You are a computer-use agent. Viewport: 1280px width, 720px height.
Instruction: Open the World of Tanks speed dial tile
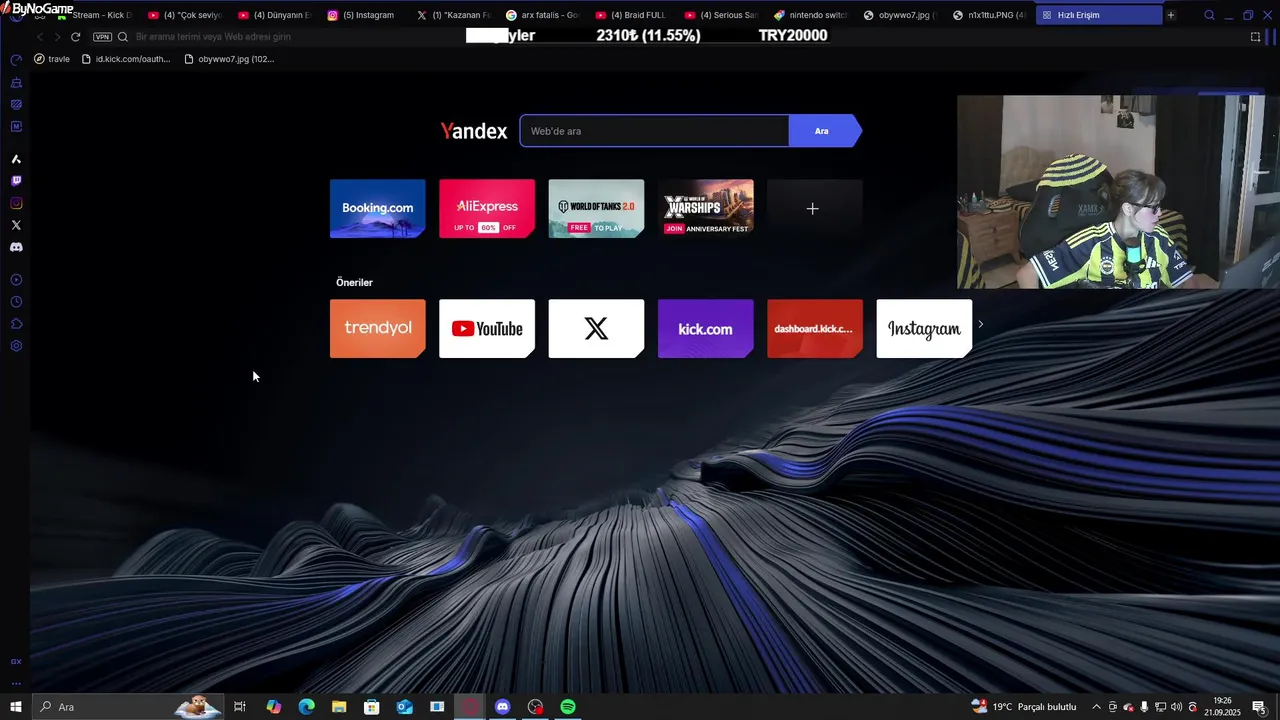click(x=596, y=208)
